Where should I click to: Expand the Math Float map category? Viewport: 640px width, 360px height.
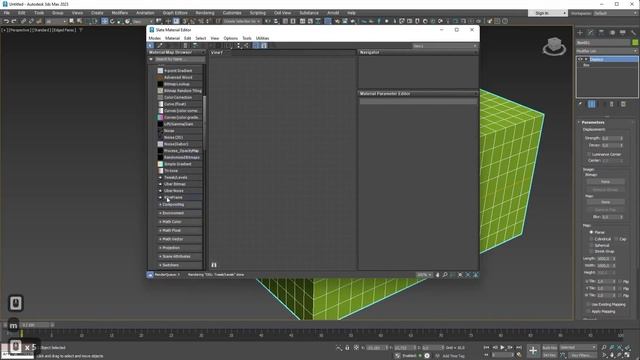tap(179, 231)
